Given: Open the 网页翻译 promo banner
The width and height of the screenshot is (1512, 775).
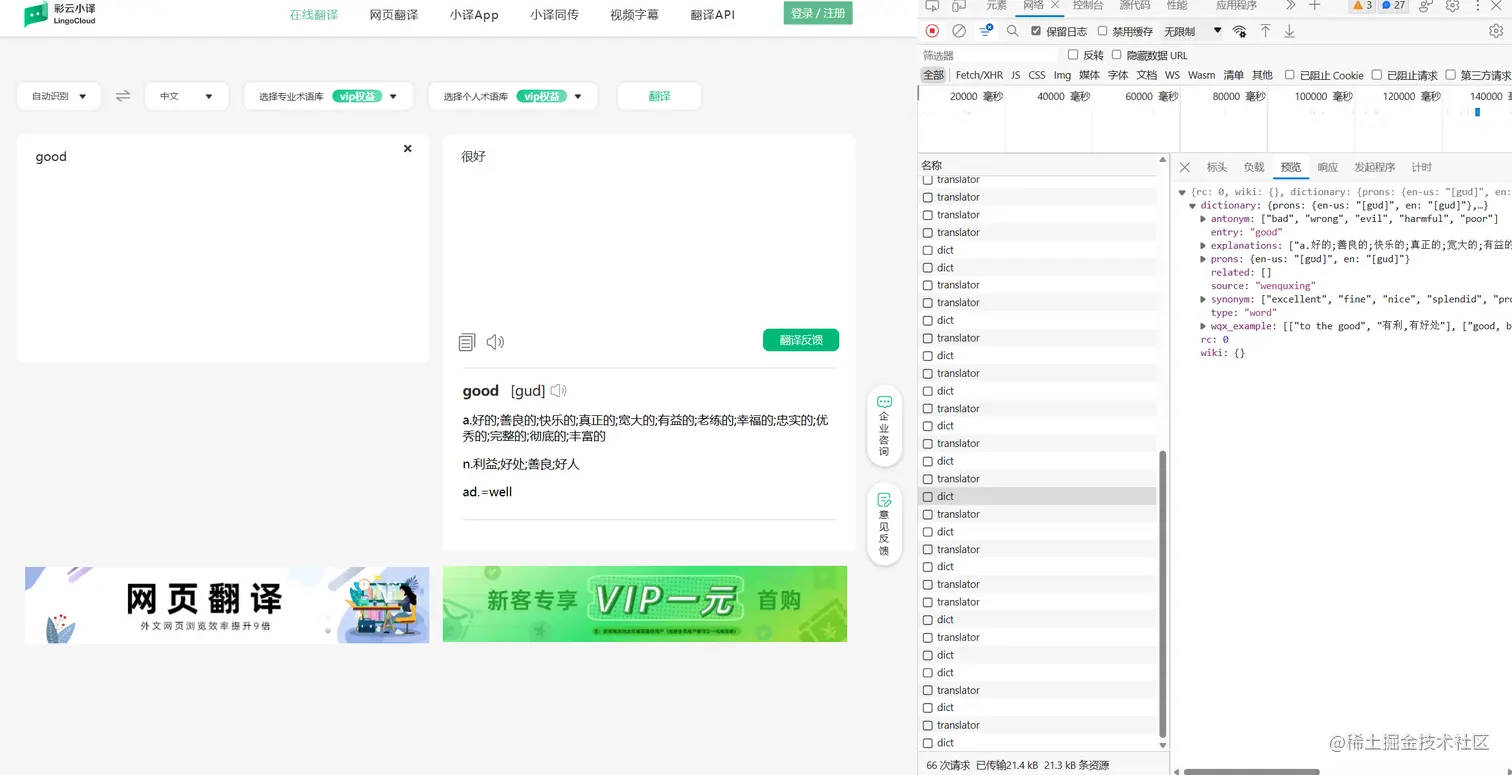Looking at the screenshot, I should pyautogui.click(x=227, y=605).
